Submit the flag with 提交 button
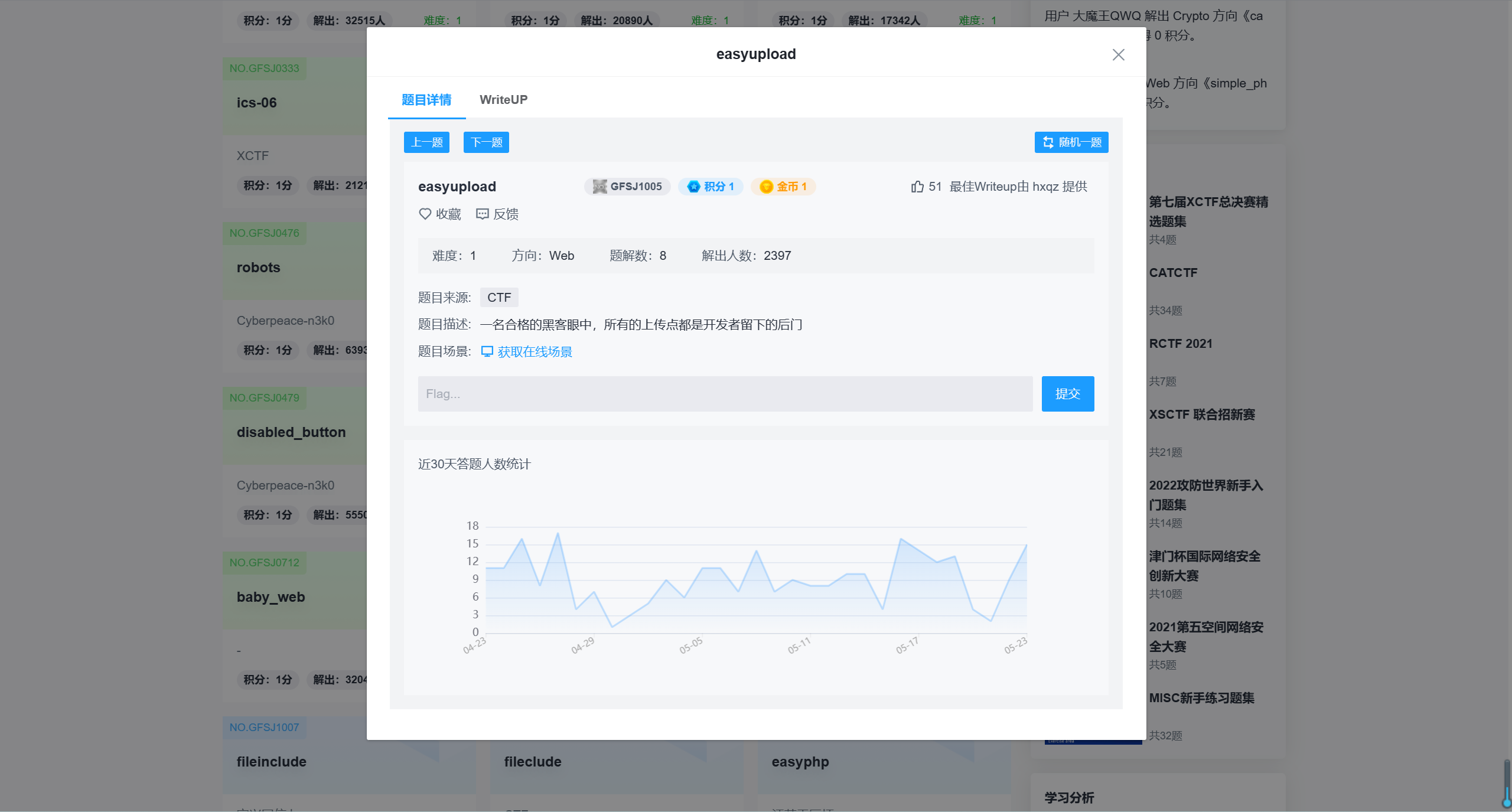 1067,394
